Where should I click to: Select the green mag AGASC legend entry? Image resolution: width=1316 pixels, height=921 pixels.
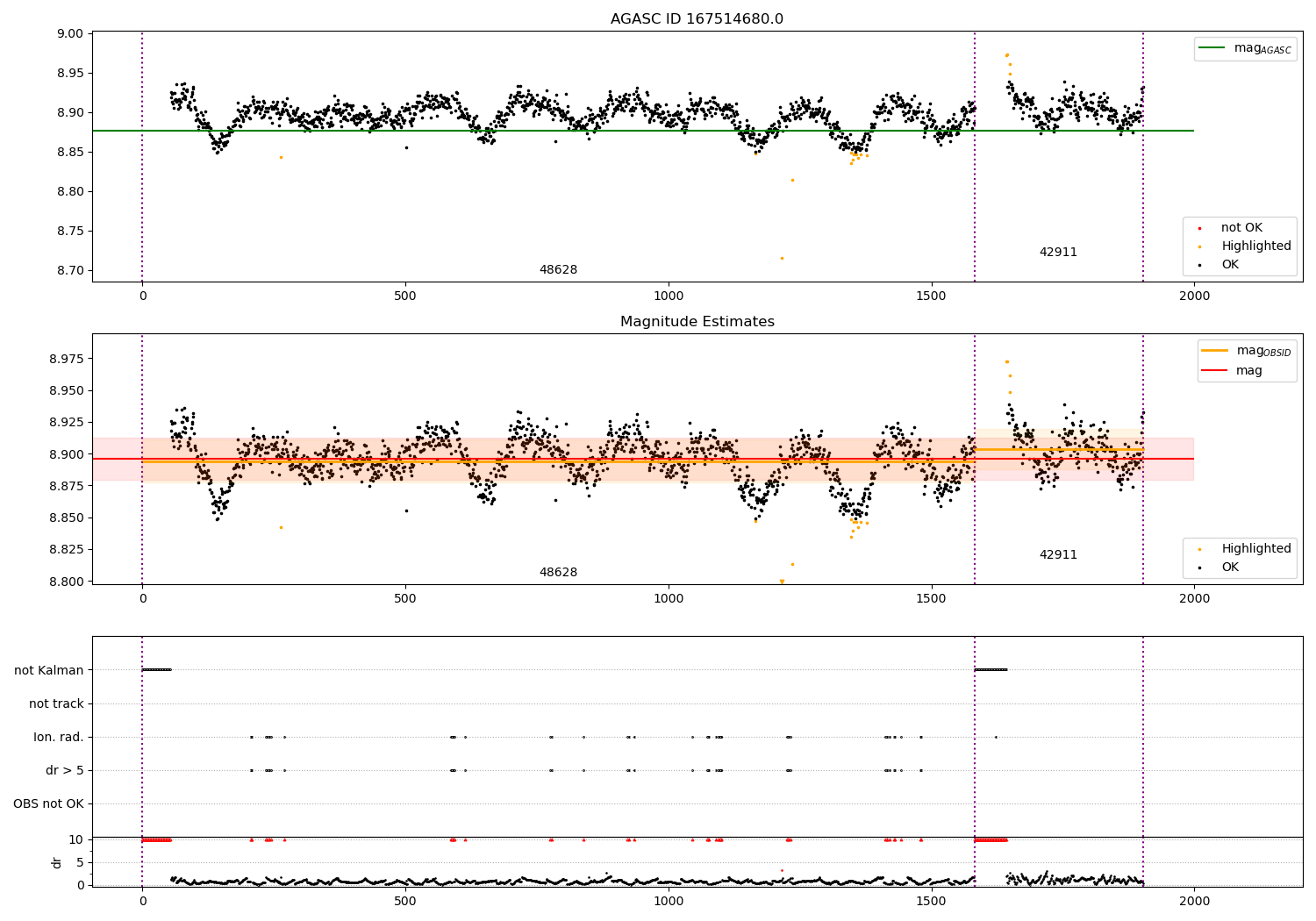point(1244,48)
